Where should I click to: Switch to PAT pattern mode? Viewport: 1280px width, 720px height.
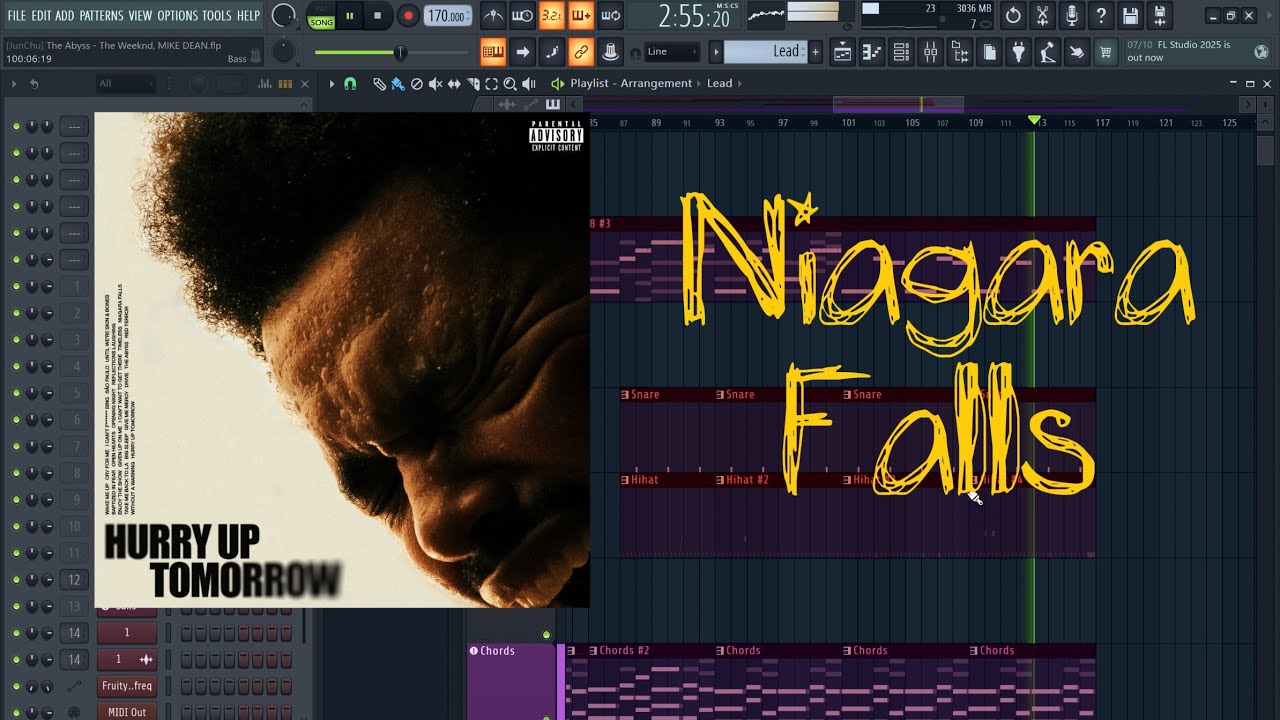coord(321,9)
